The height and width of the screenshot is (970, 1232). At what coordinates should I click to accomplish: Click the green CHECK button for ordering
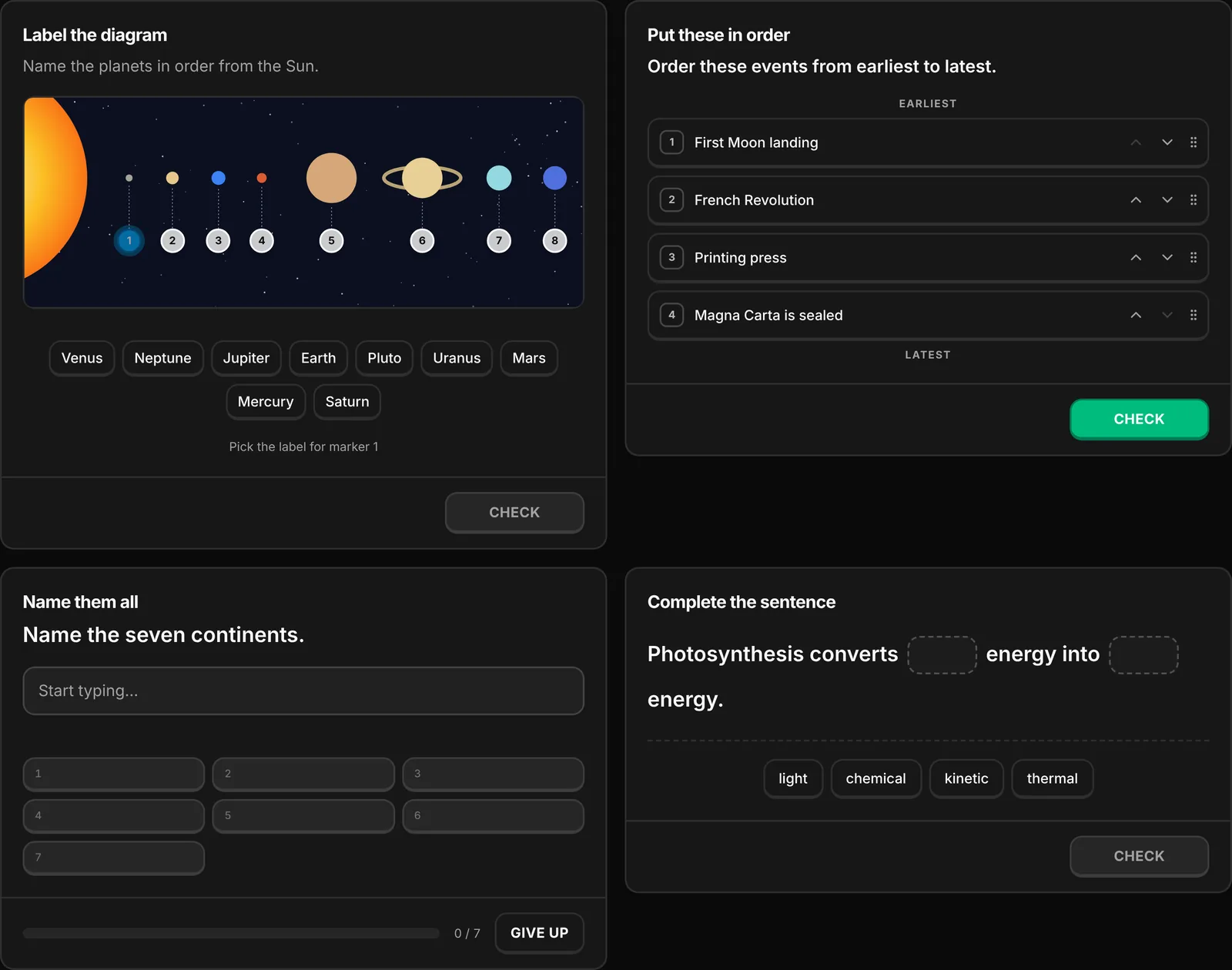click(1139, 419)
